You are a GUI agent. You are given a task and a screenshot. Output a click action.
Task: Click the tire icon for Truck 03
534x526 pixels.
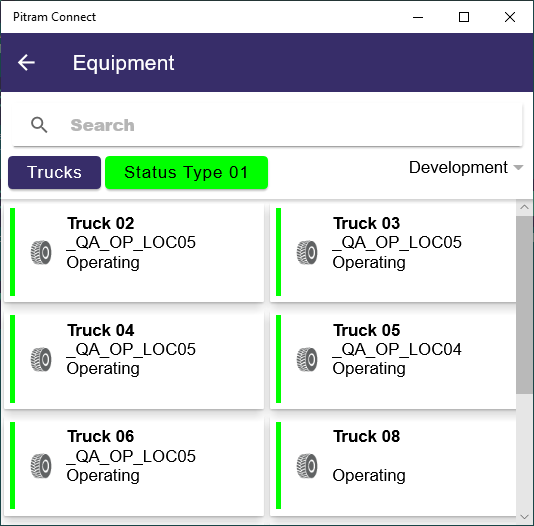click(307, 253)
